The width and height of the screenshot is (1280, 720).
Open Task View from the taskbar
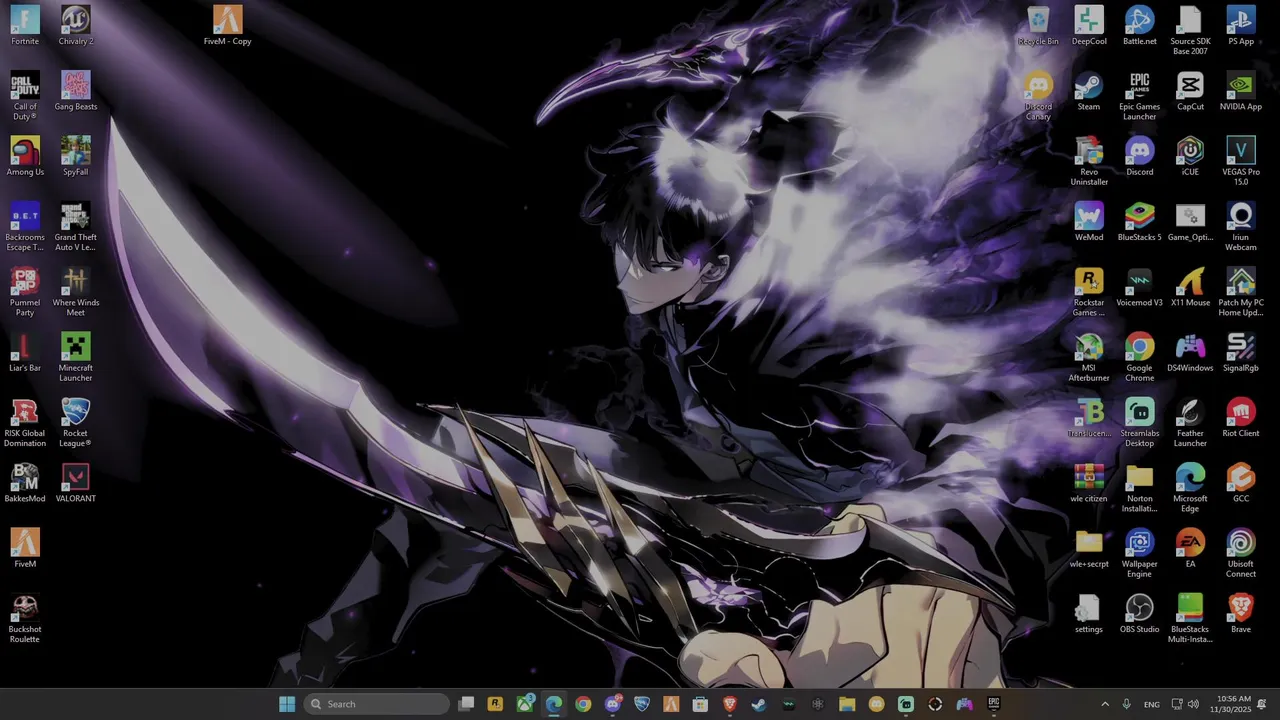(466, 704)
